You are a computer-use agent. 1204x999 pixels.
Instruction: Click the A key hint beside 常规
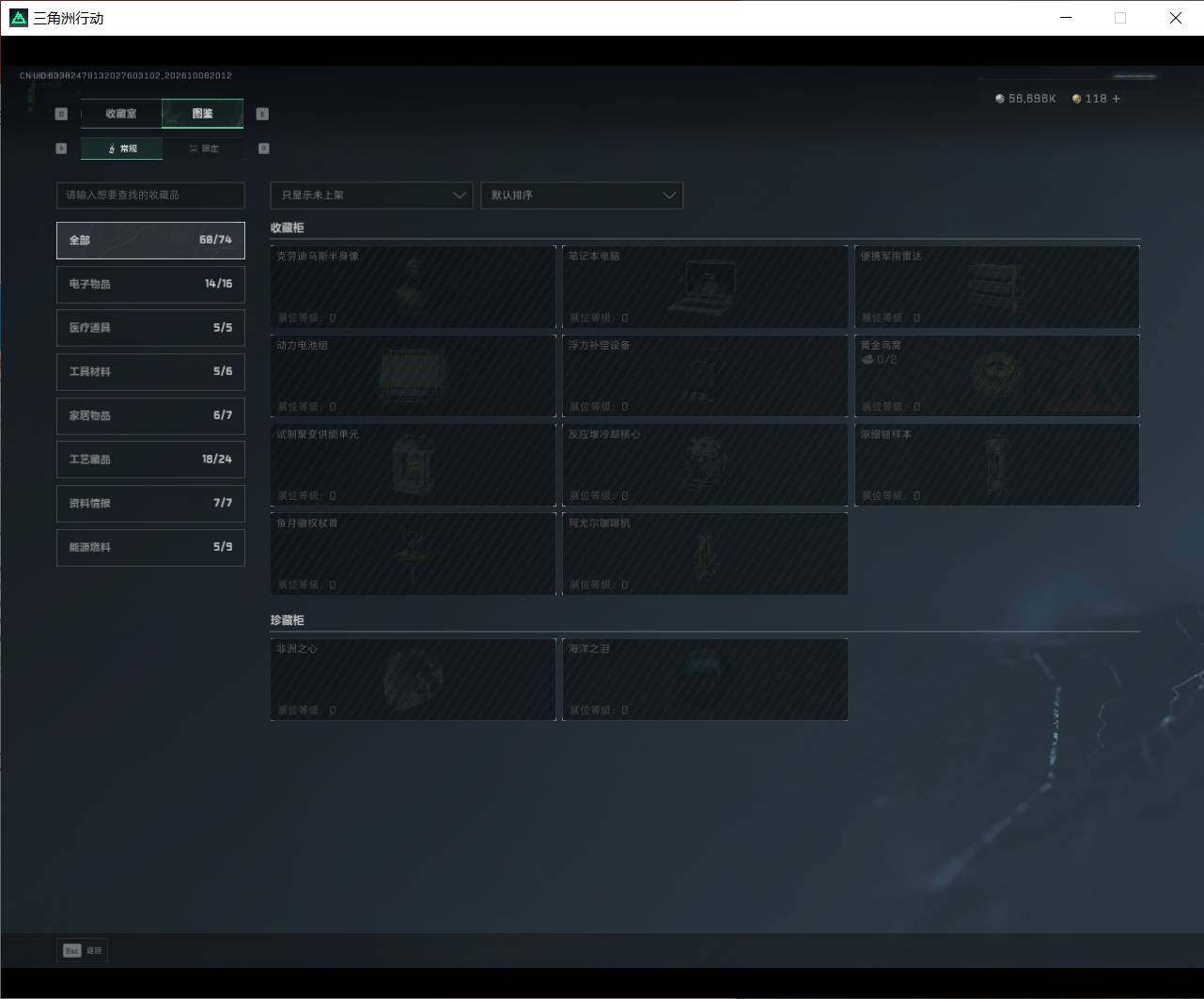pos(61,148)
